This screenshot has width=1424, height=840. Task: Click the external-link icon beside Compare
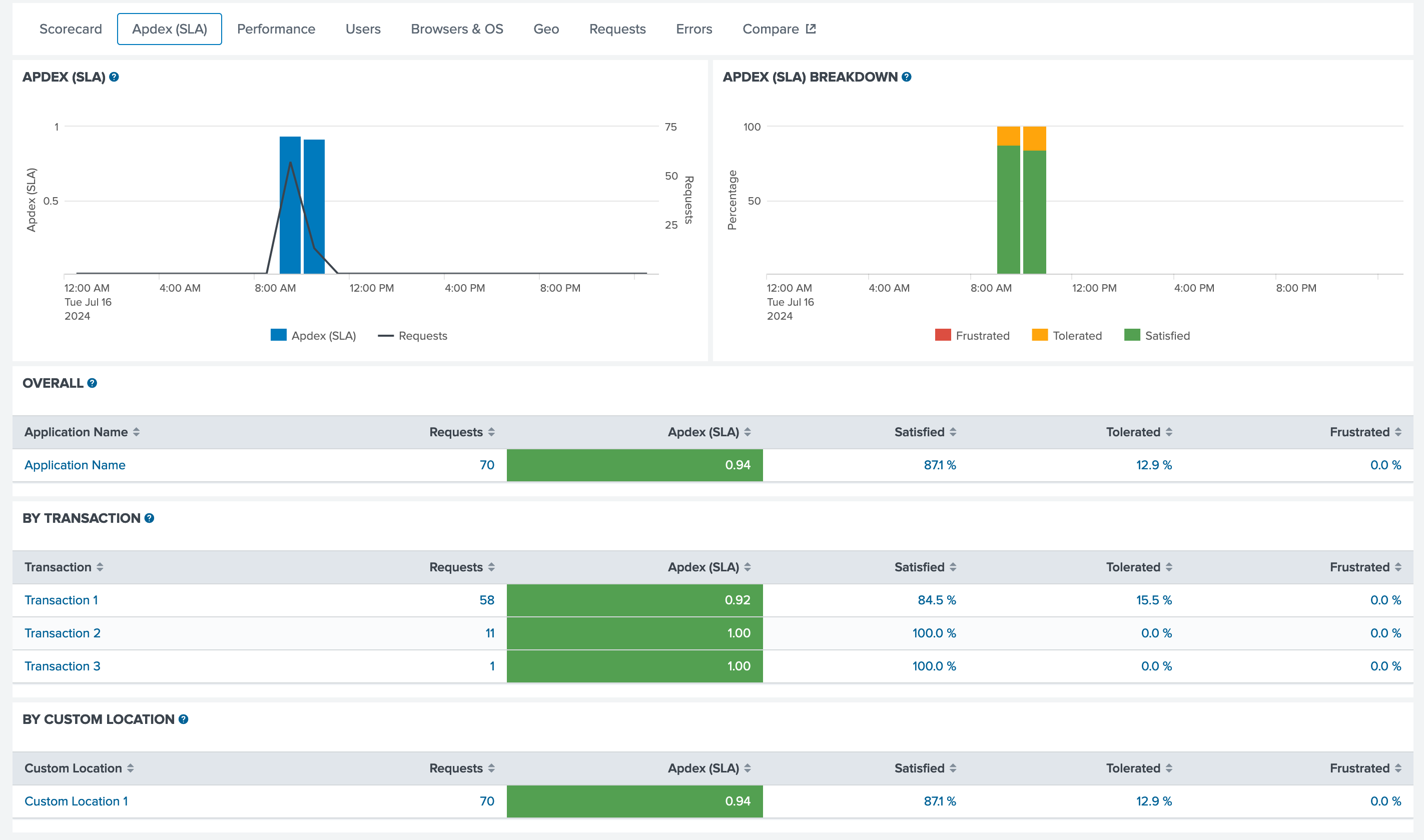click(811, 29)
